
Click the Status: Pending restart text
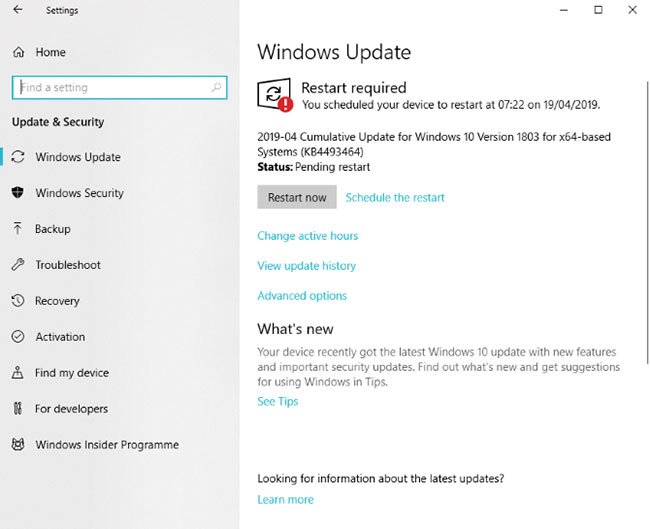(313, 167)
